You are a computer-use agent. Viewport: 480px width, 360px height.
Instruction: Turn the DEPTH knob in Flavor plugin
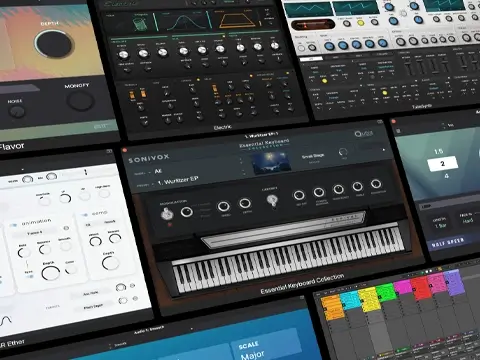click(54, 44)
